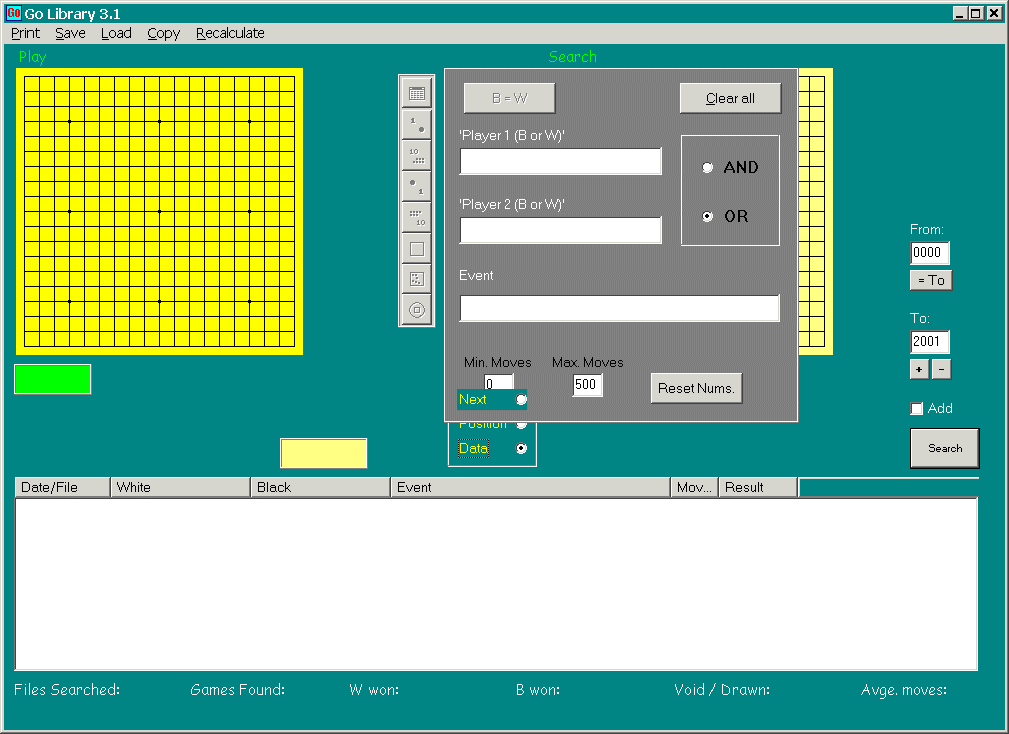This screenshot has height=734, width=1009.
Task: Click the '= To' button
Action: 931,280
